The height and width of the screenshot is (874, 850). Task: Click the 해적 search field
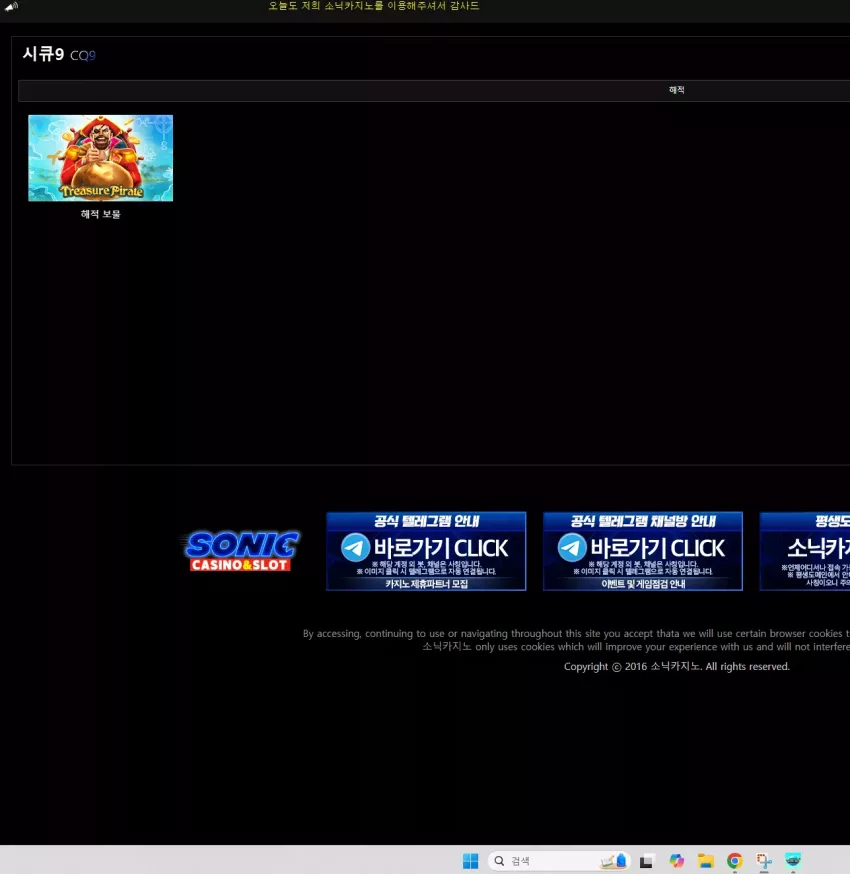(434, 90)
